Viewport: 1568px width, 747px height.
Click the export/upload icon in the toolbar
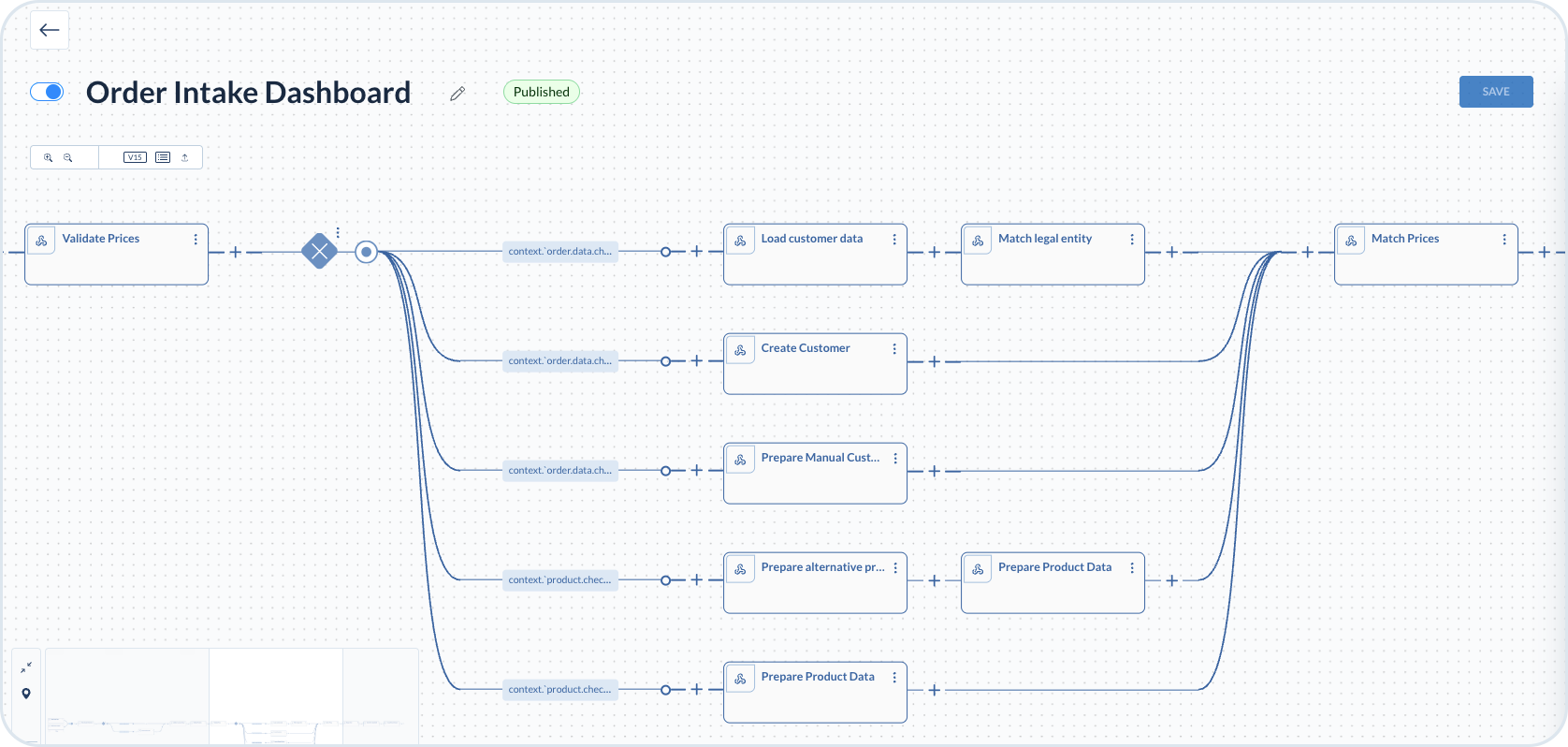(x=185, y=157)
